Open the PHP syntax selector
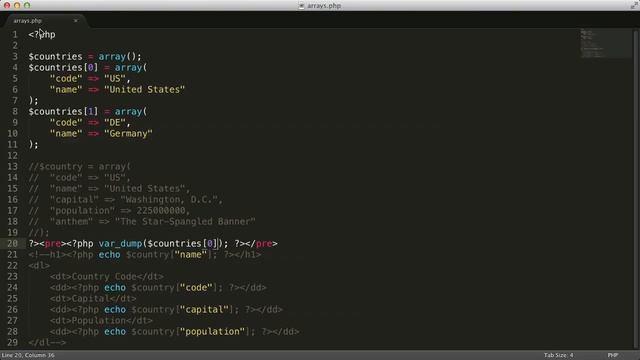640x360 pixels. point(613,355)
